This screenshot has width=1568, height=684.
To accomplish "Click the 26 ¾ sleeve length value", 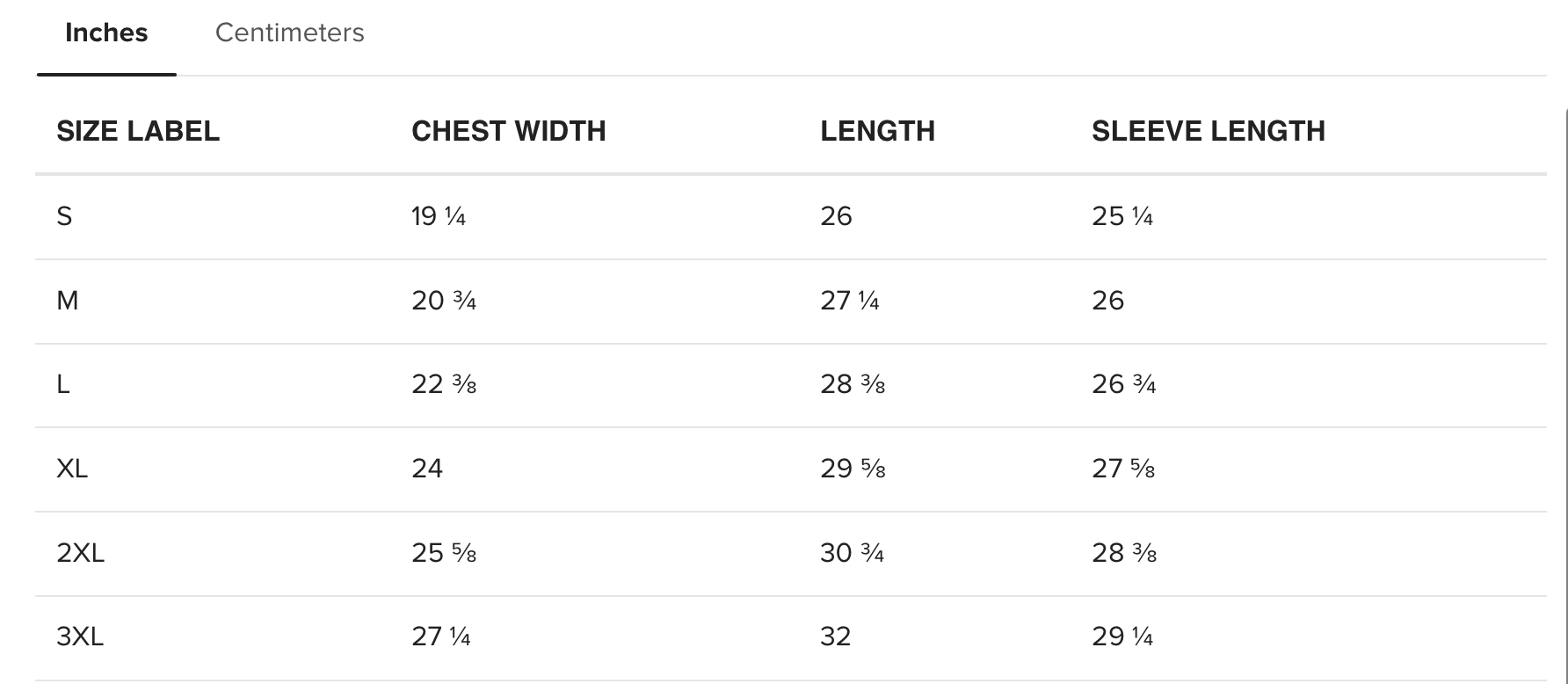I will (x=1124, y=384).
